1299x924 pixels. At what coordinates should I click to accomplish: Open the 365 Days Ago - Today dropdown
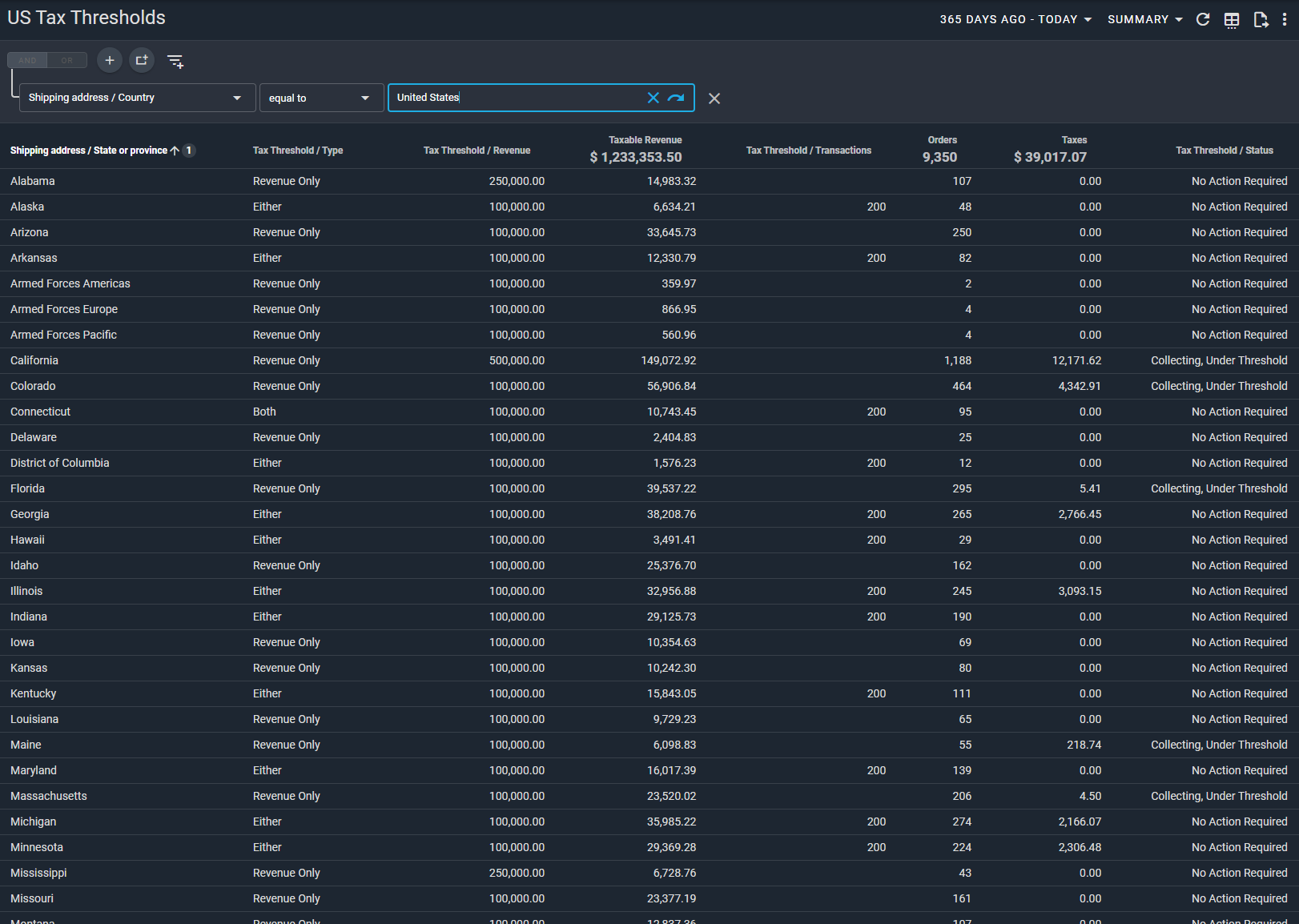click(x=1015, y=19)
